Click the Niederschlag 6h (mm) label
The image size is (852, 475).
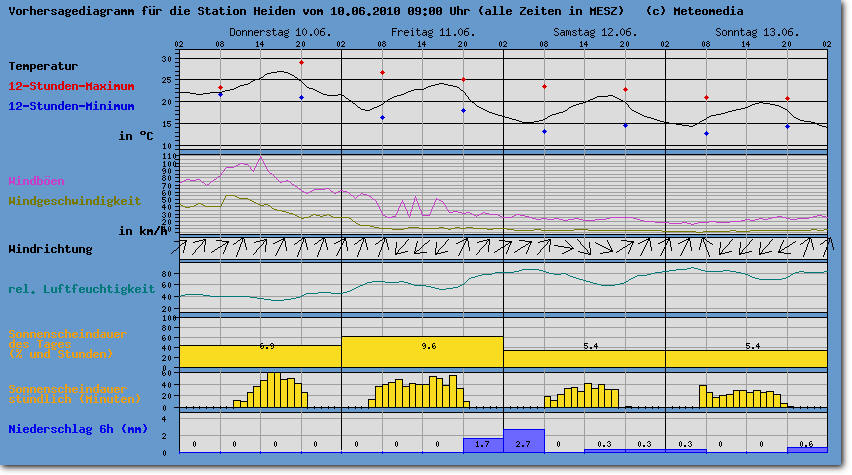[72, 430]
